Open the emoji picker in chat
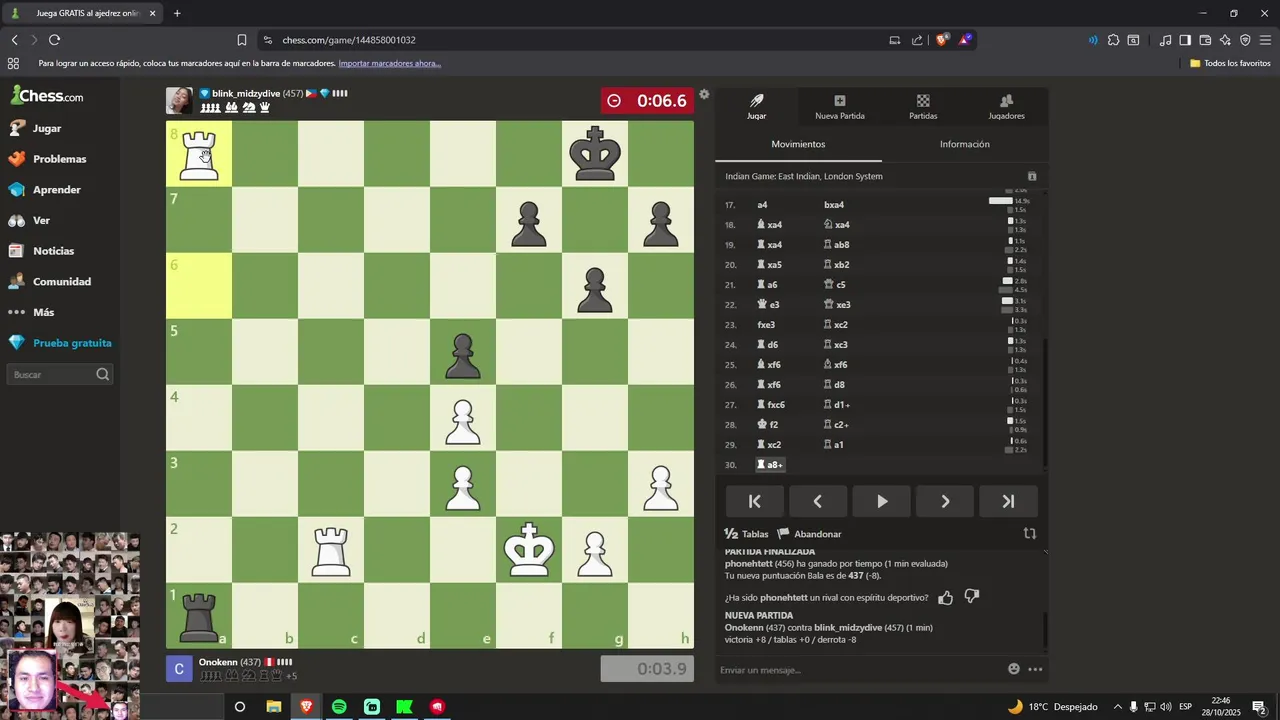The width and height of the screenshot is (1280, 720). 1014,669
